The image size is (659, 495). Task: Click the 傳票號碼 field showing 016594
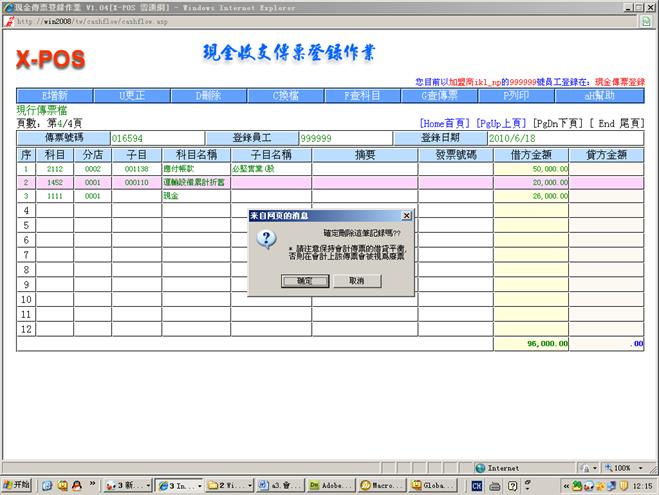156,138
